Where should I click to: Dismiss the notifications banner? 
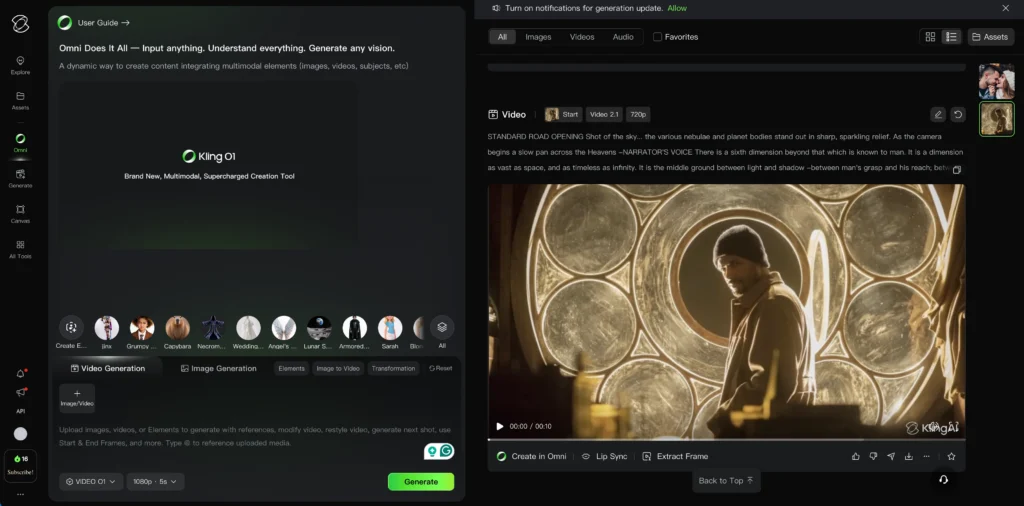click(x=1005, y=8)
